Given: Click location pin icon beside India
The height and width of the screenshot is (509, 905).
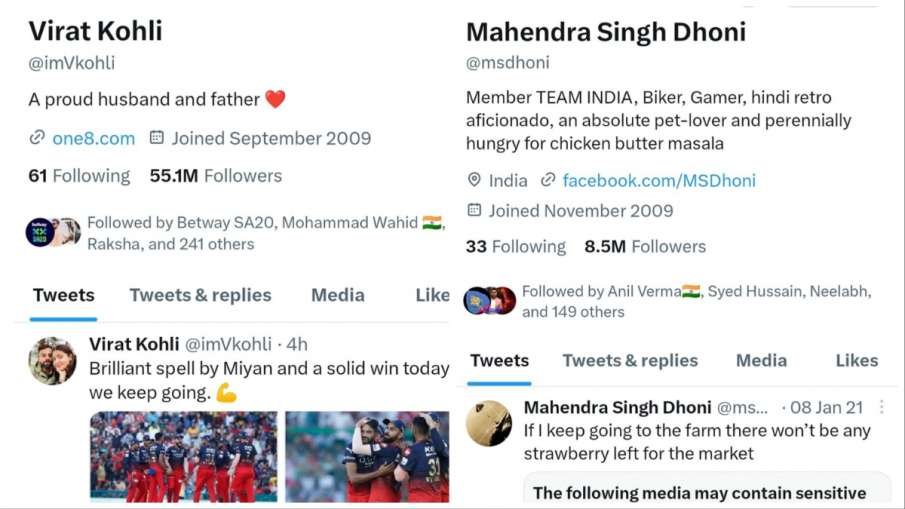Looking at the screenshot, I should pos(474,180).
